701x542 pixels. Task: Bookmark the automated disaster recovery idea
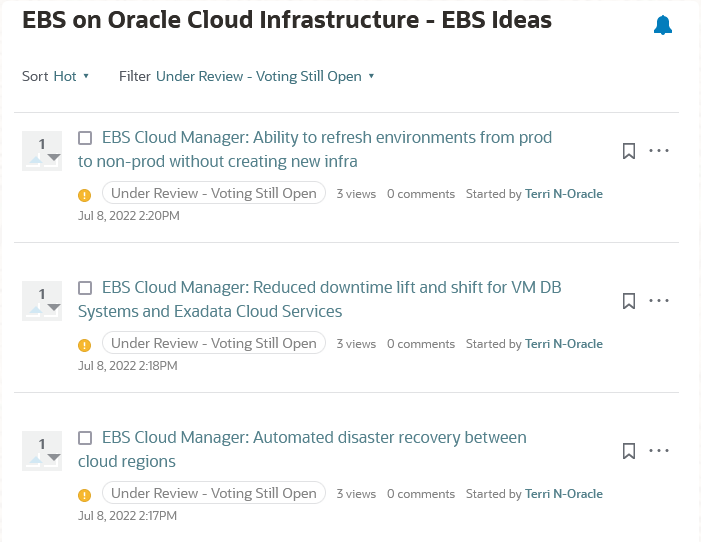629,451
